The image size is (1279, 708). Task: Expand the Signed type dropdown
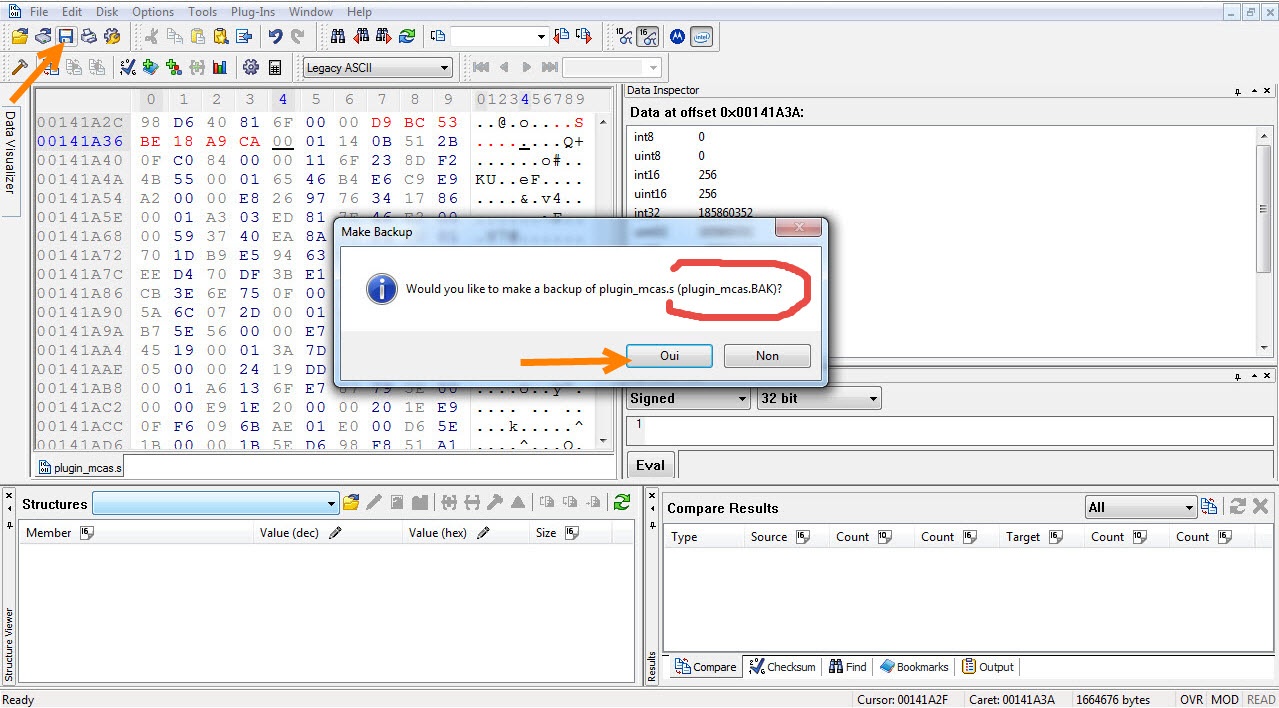[x=688, y=398]
